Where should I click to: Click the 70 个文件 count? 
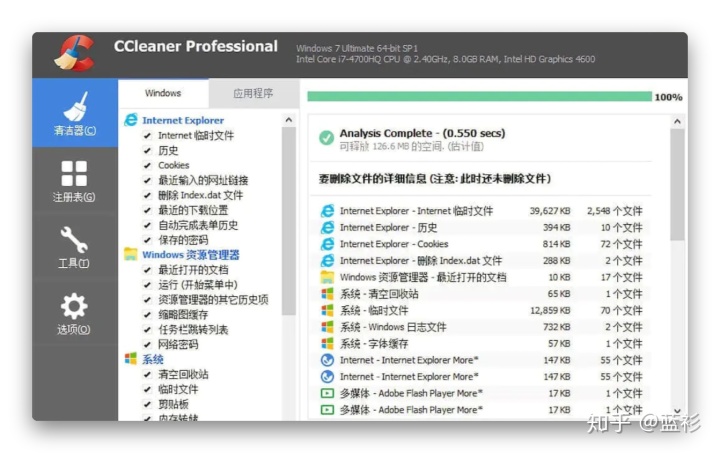click(x=621, y=310)
